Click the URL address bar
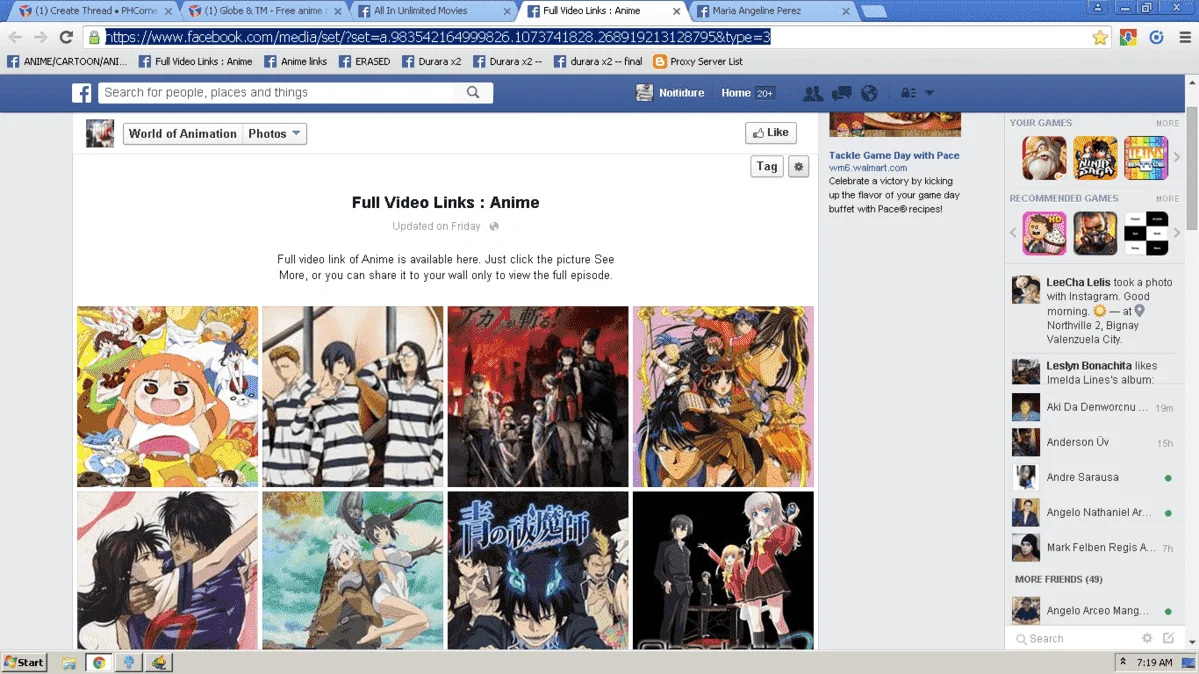This screenshot has width=1199, height=674. pos(589,37)
